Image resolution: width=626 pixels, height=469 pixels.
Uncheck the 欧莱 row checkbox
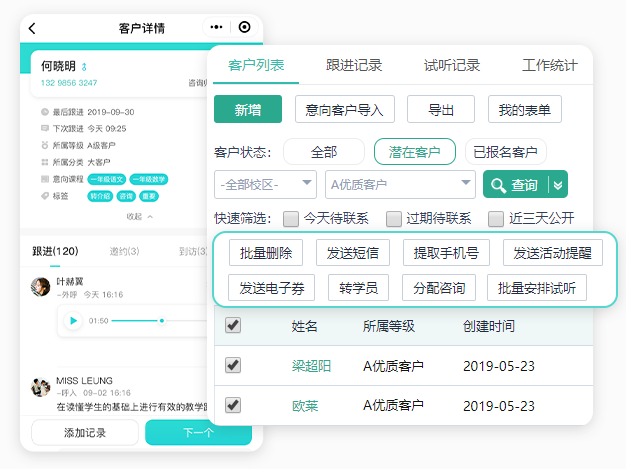233,405
